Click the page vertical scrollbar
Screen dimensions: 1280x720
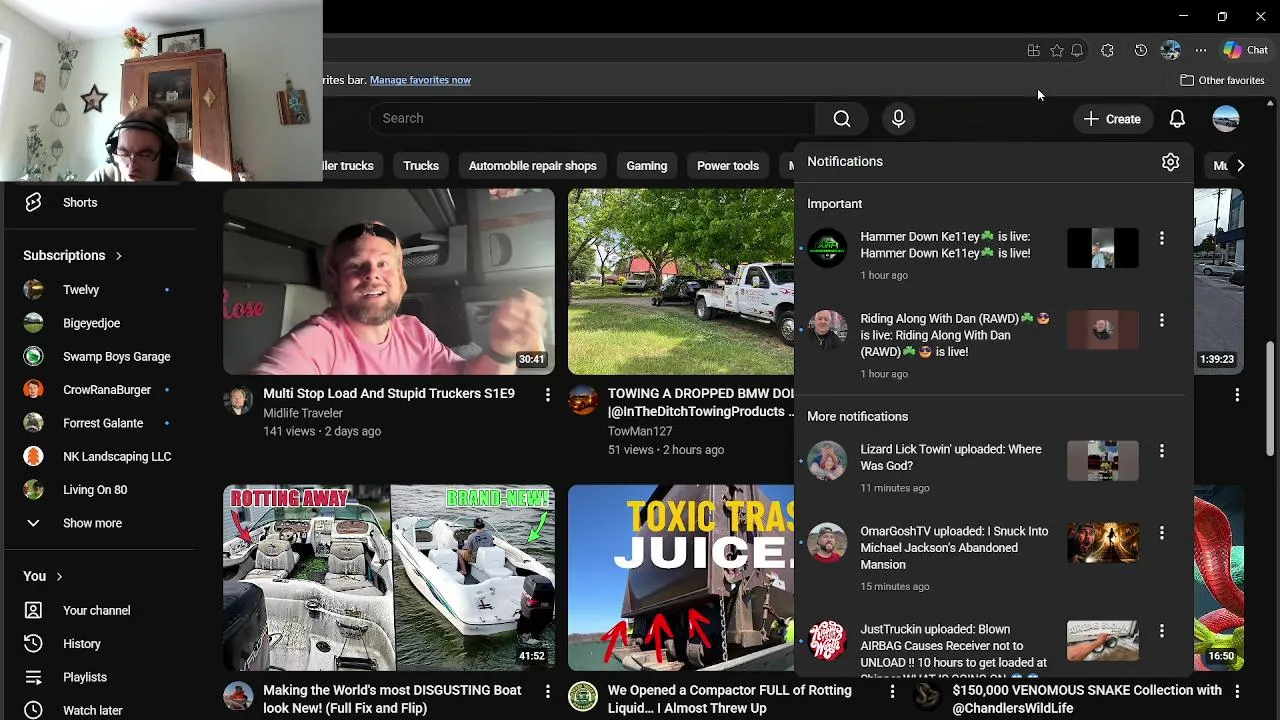pyautogui.click(x=1271, y=400)
